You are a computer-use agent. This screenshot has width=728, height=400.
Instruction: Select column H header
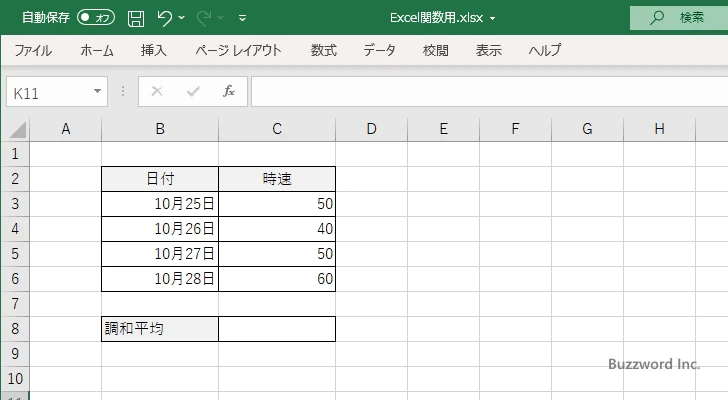coord(659,129)
